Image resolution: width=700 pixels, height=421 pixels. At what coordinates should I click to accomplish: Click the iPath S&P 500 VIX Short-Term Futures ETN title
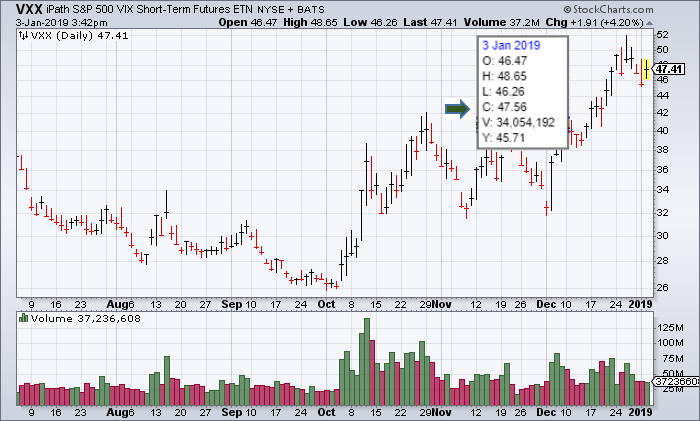point(150,9)
